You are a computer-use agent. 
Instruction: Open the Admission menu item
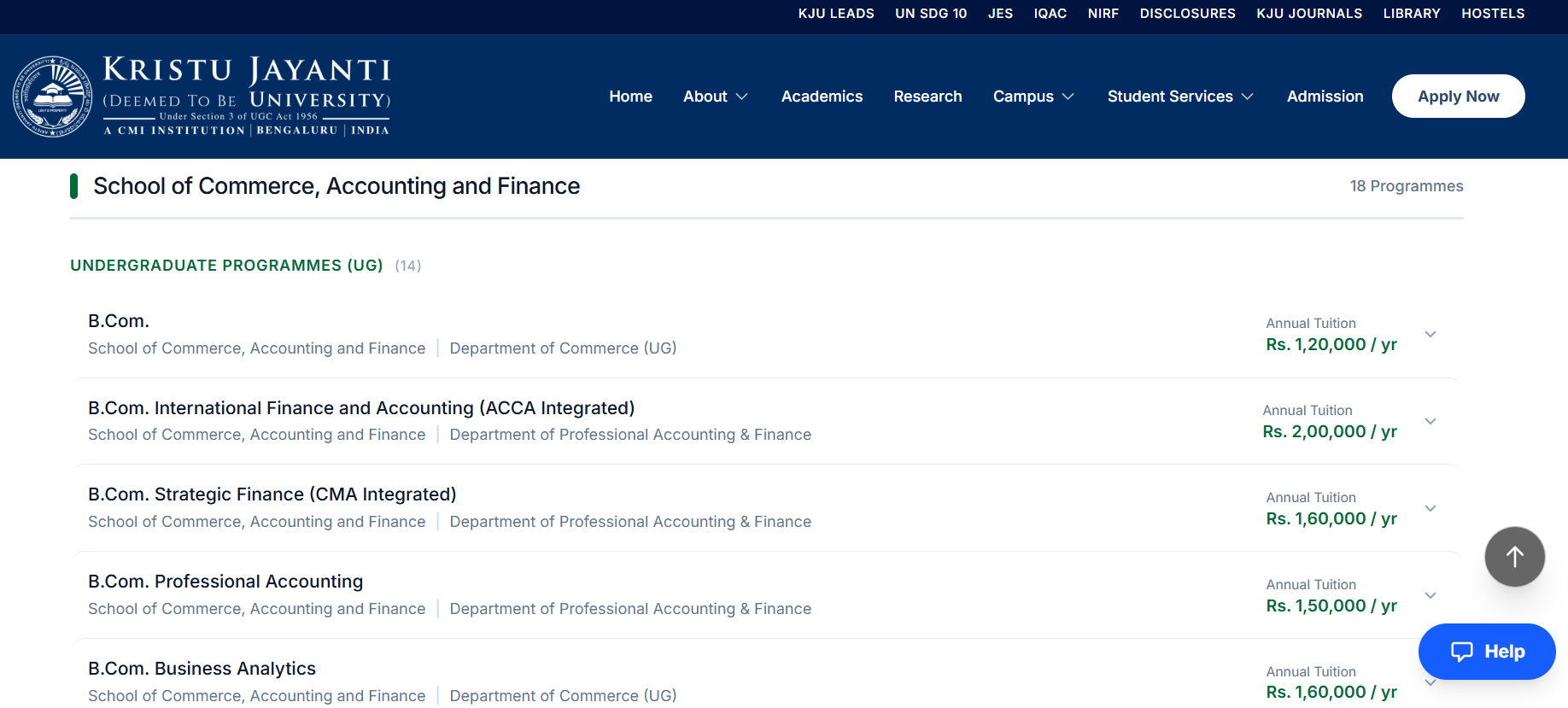tap(1325, 97)
